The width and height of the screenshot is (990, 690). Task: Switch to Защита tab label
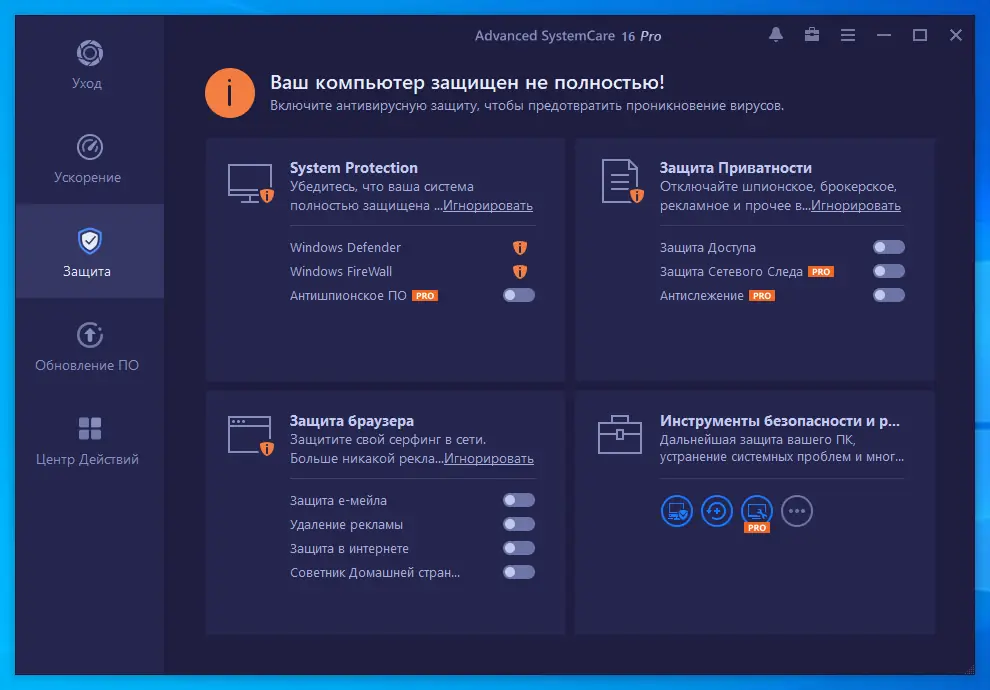click(x=87, y=271)
